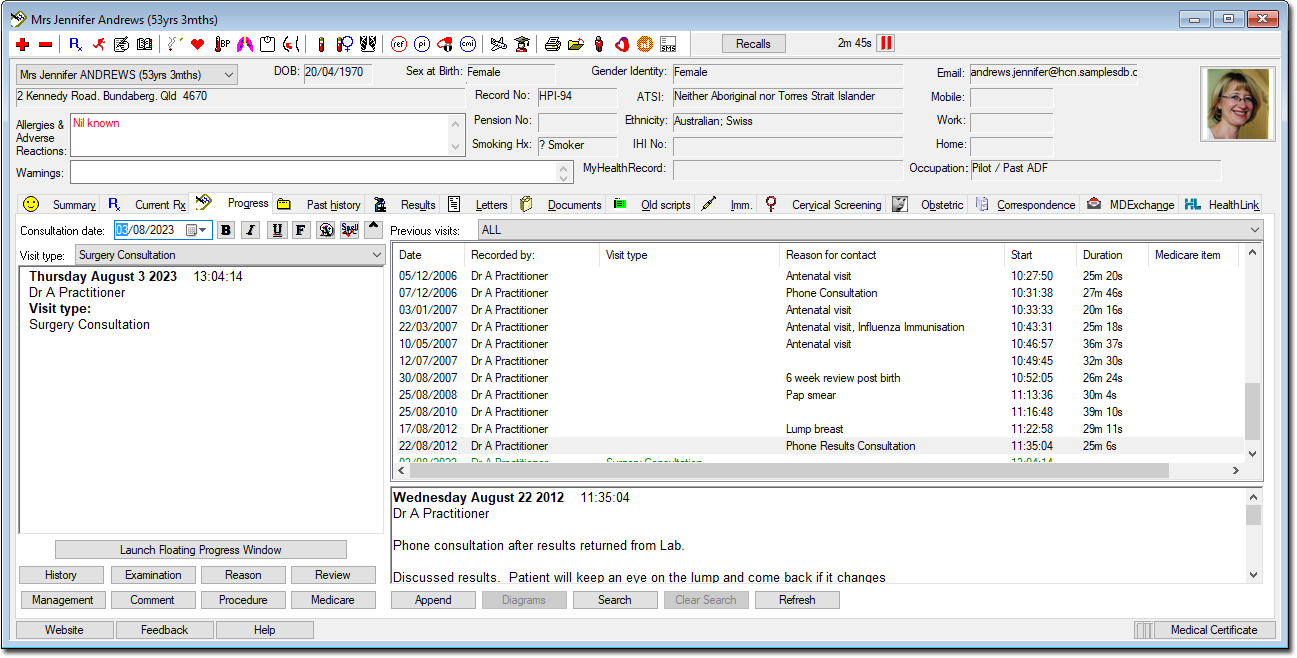Open the Cervical Screening tab
1297x658 pixels.
point(835,205)
